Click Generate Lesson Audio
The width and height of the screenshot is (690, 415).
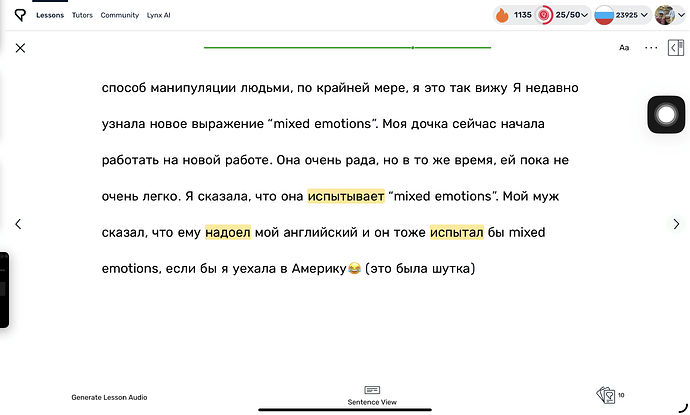109,397
